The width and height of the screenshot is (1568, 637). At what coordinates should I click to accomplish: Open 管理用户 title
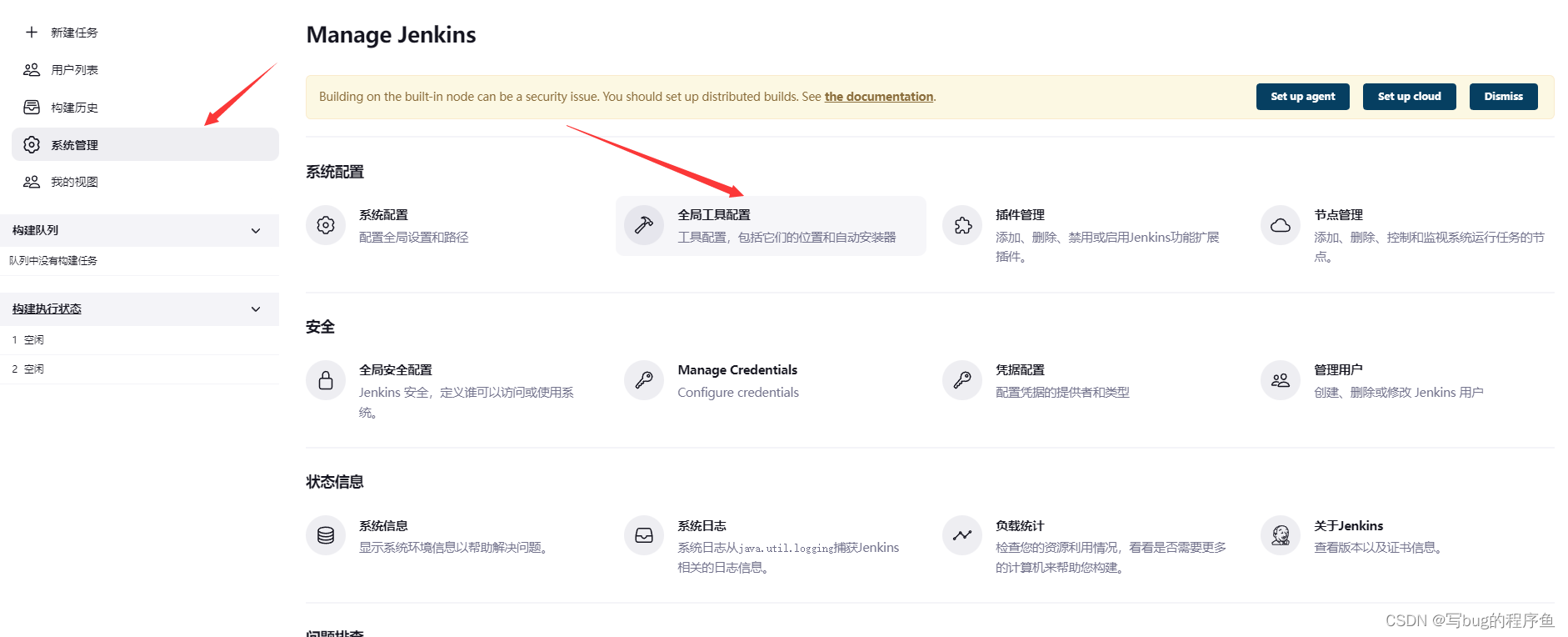point(1338,370)
